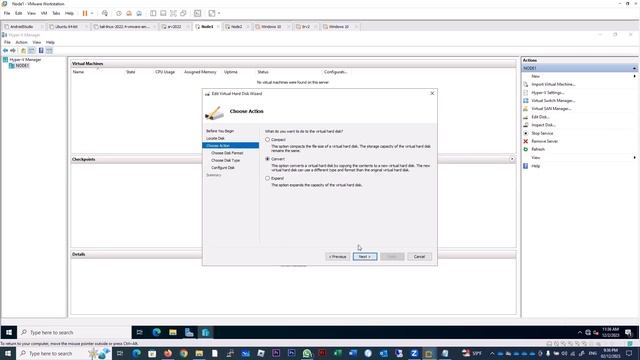Select the Choose Disk Format wizard step

(227, 153)
